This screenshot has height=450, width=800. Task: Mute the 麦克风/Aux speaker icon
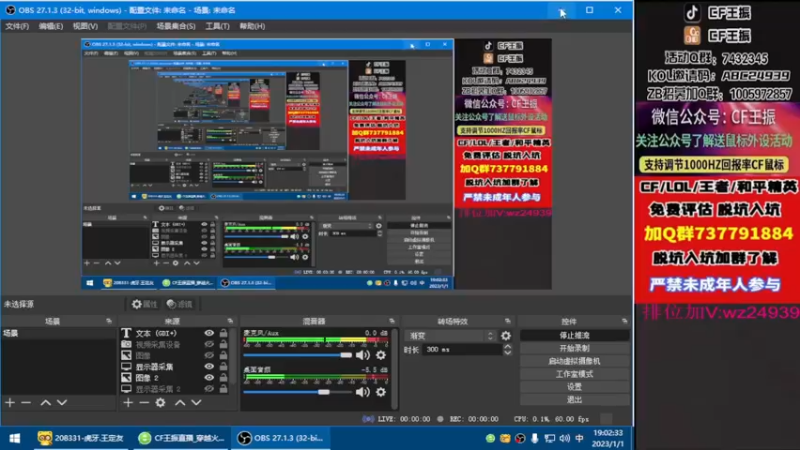coord(363,355)
